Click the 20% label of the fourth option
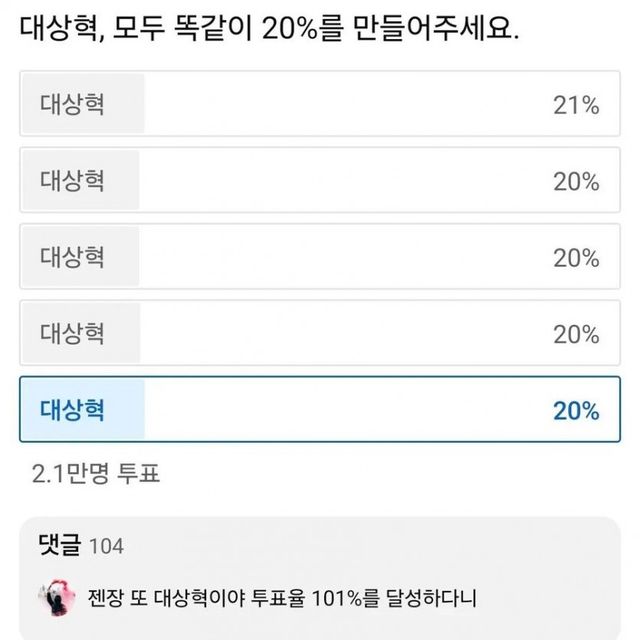The image size is (640, 640). coord(576,334)
